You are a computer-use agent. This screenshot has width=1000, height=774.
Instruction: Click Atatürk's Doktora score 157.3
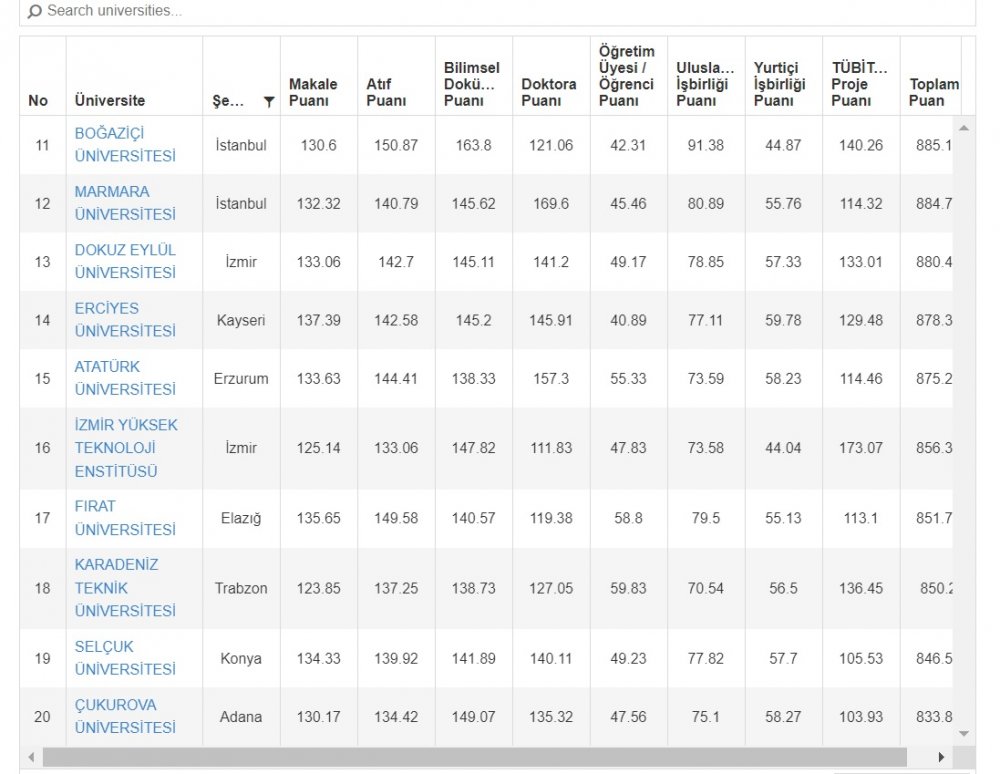click(x=551, y=379)
